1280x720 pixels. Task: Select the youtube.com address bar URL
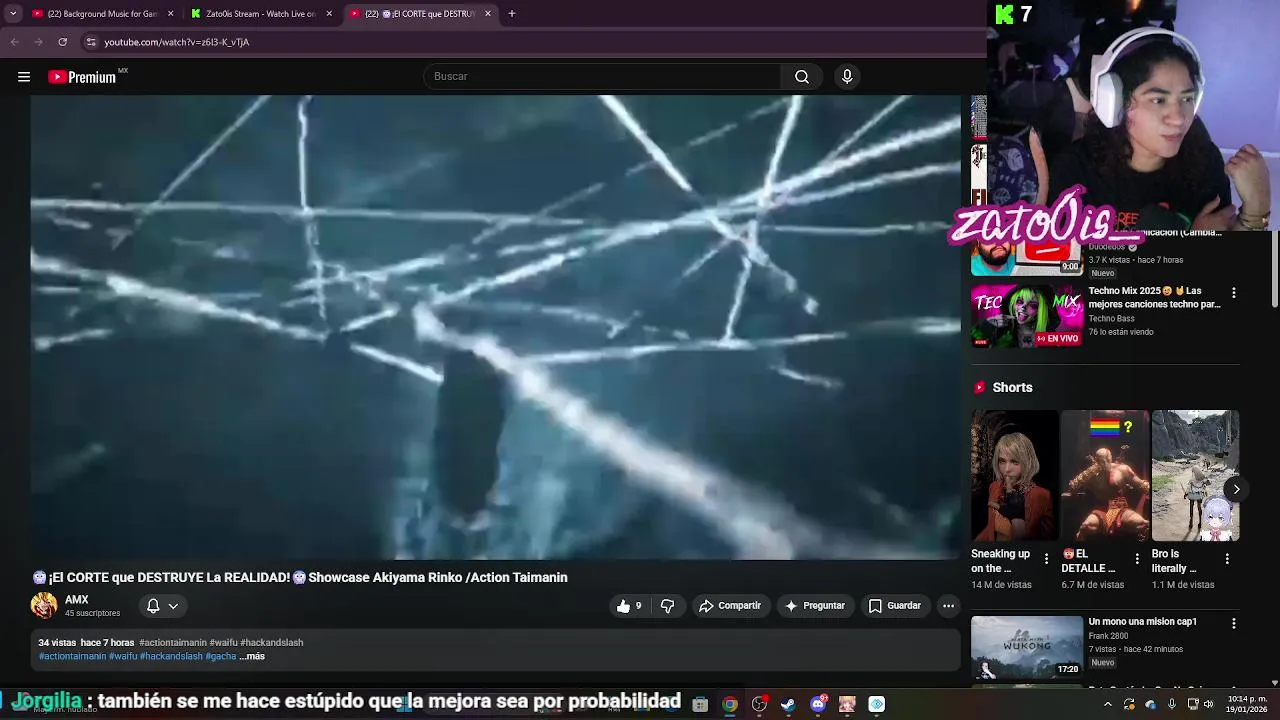pos(177,42)
